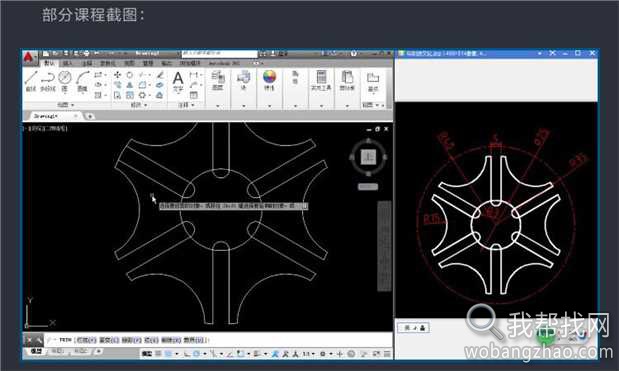Click the AutoCAD application logo button
Image resolution: width=619 pixels, height=371 pixels.
coord(29,58)
